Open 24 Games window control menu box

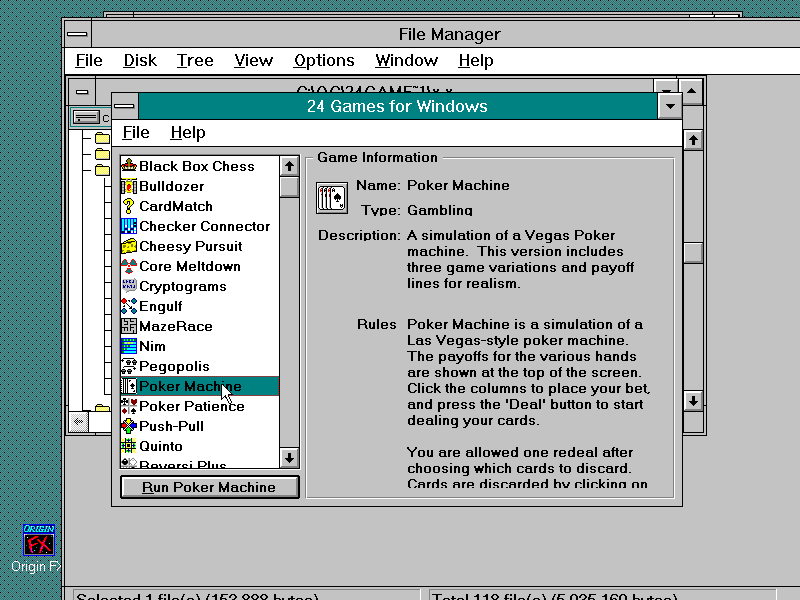124,106
